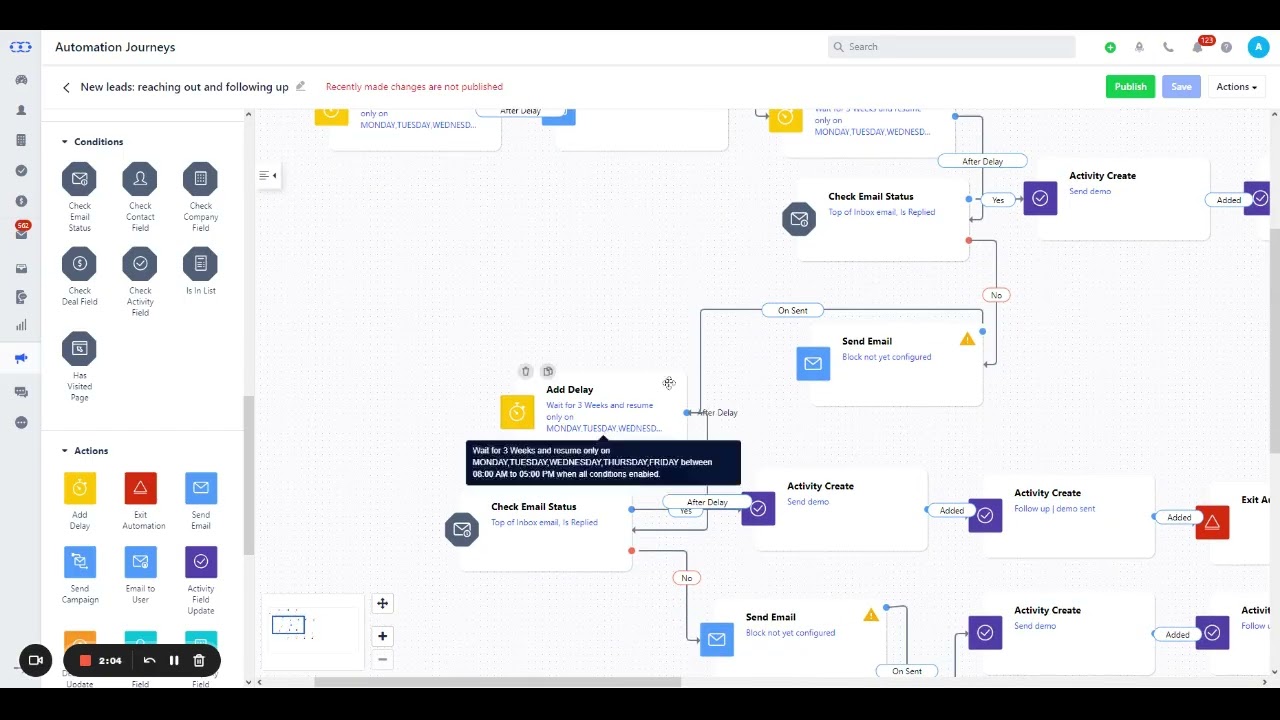
Task: Click the No label near top Check Email Status
Action: pos(996,295)
